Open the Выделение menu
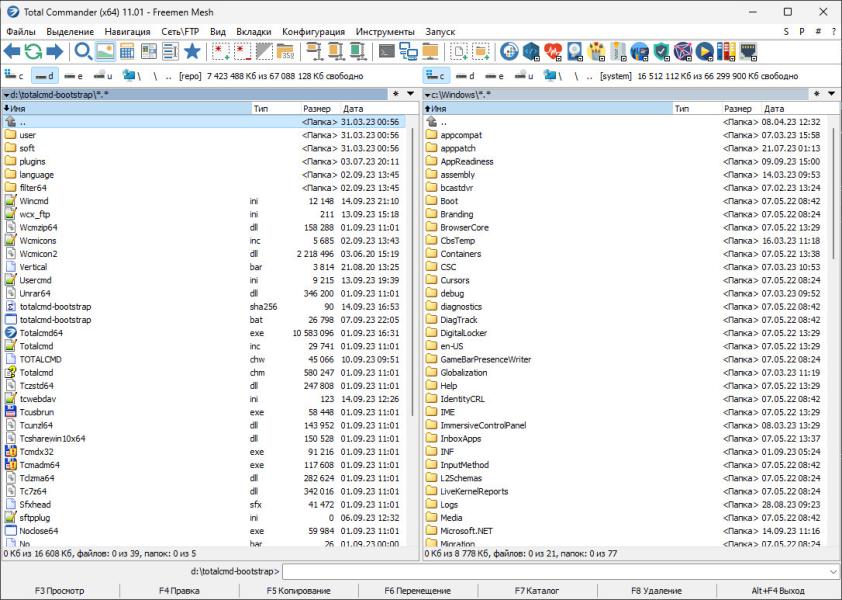The width and height of the screenshot is (842, 600). coord(70,32)
